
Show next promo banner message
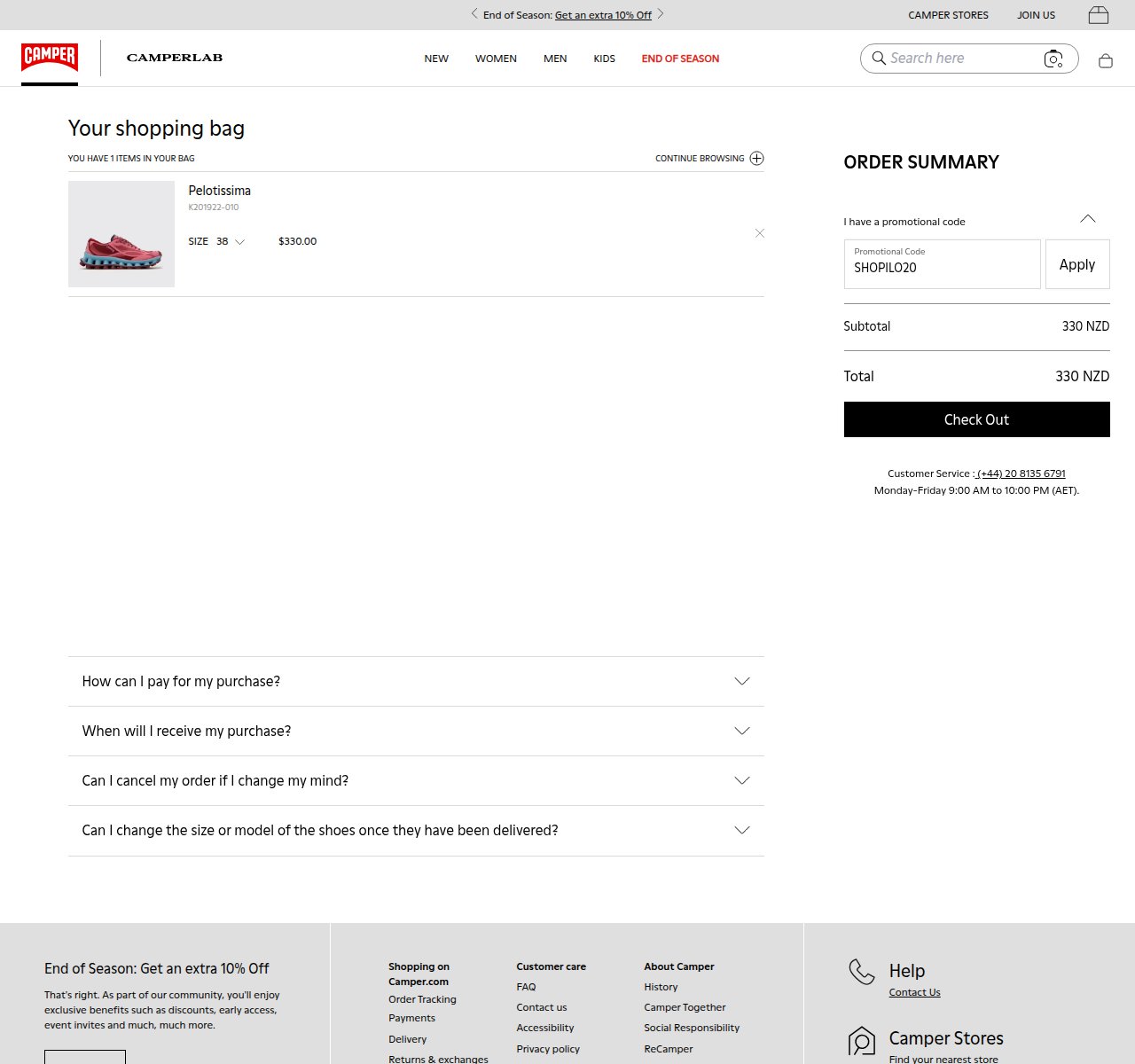pos(661,14)
